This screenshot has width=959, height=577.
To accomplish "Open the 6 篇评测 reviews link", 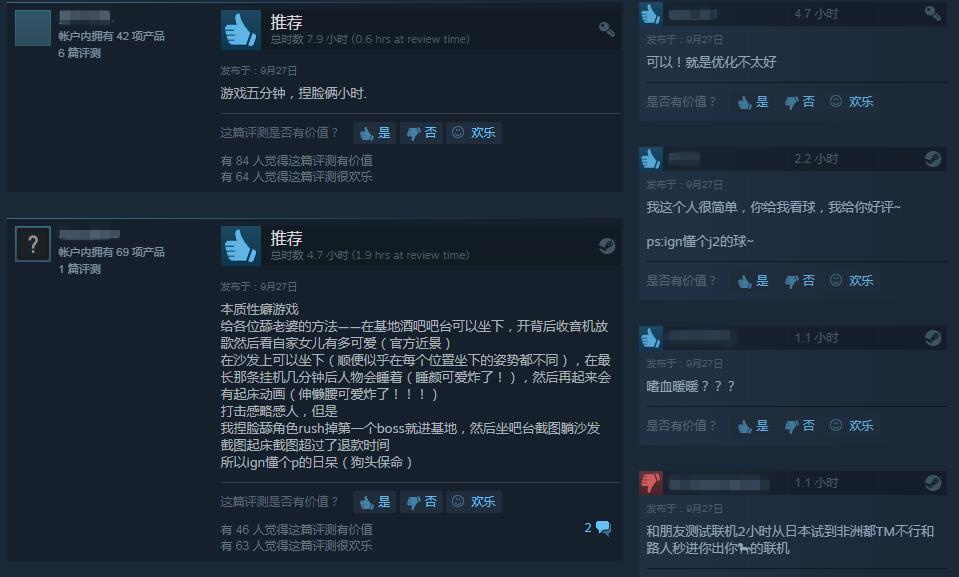I will click(80, 53).
